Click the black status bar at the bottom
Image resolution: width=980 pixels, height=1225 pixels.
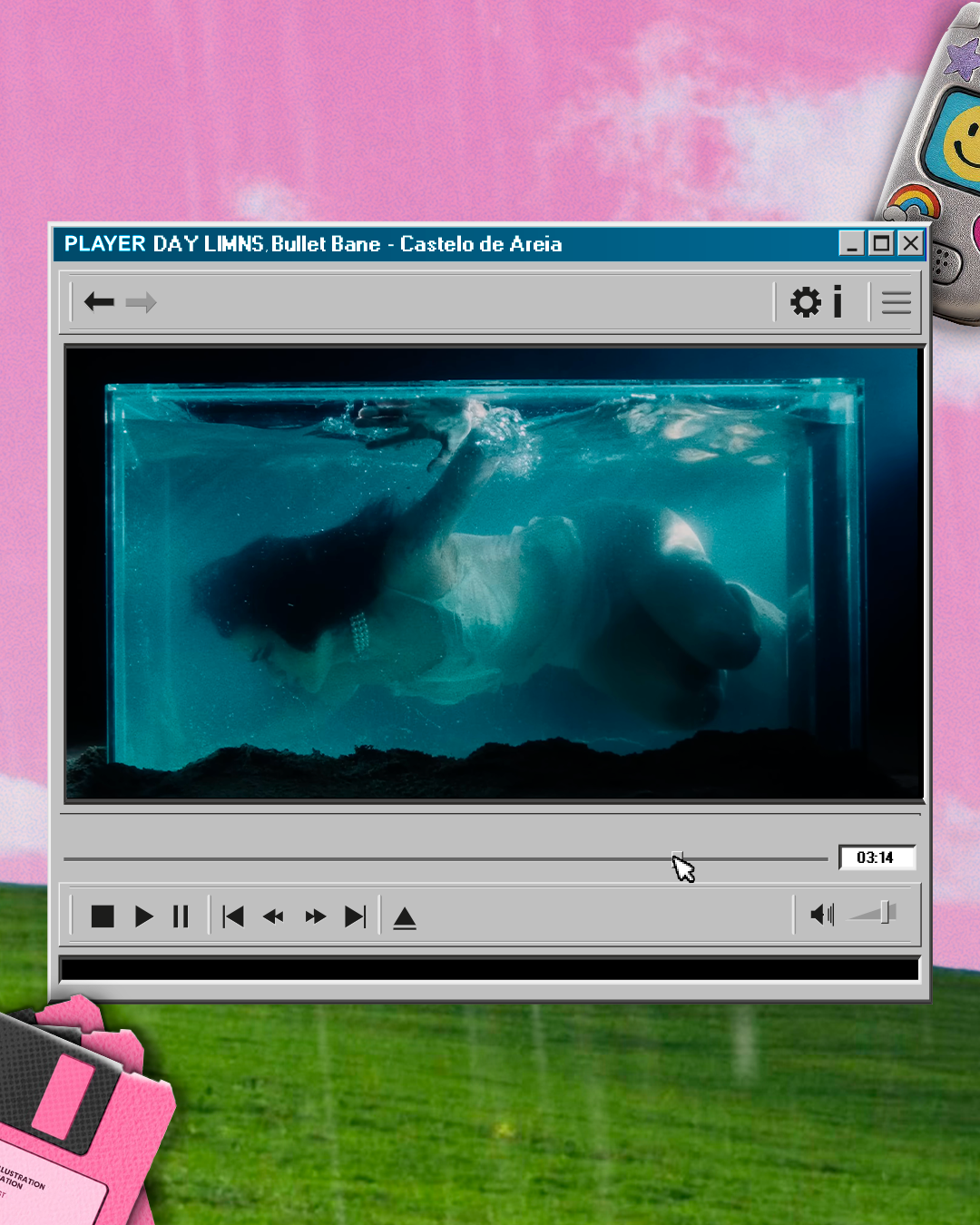tap(490, 969)
